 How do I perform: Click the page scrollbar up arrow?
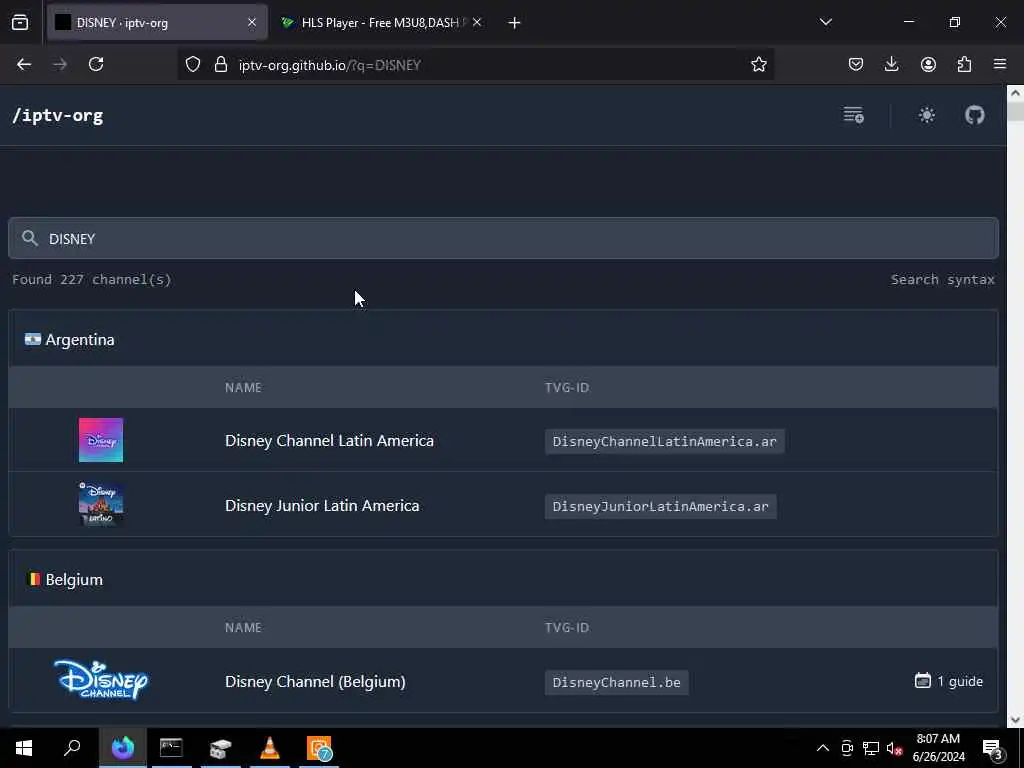pos(1015,93)
